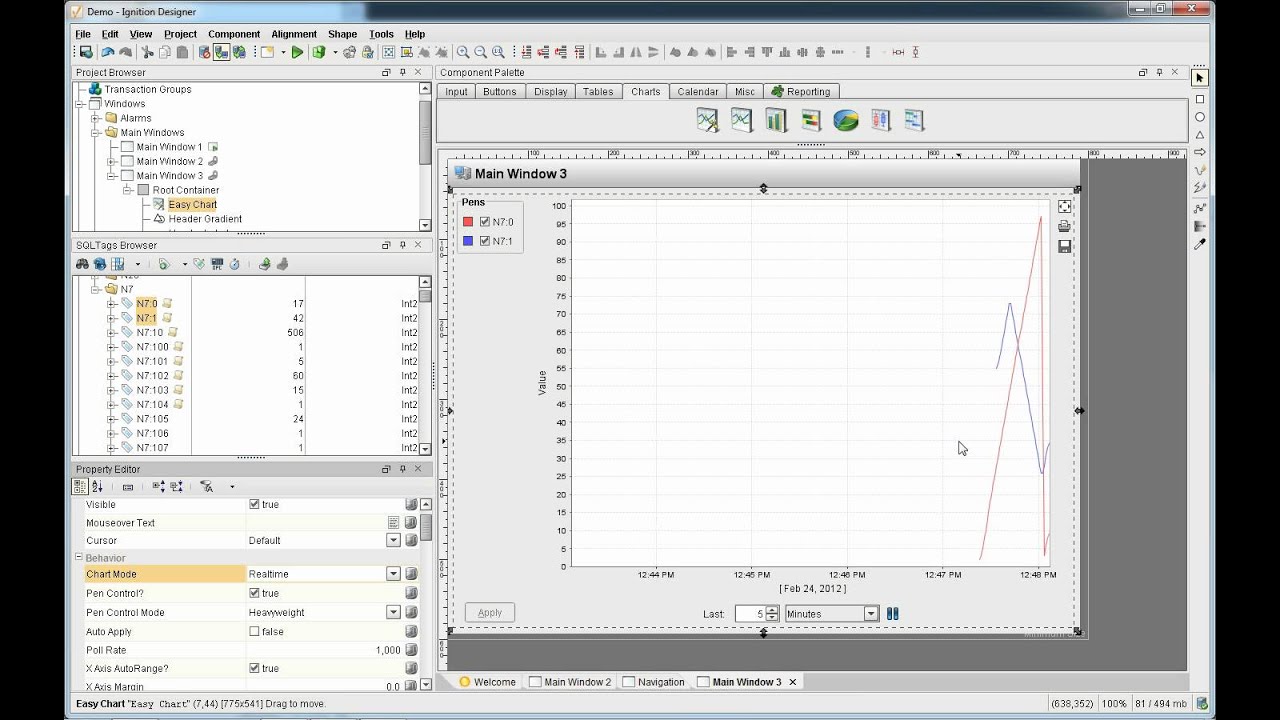Increase the Last value with spinner up arrow
This screenshot has width=1280, height=720.
[x=772, y=610]
